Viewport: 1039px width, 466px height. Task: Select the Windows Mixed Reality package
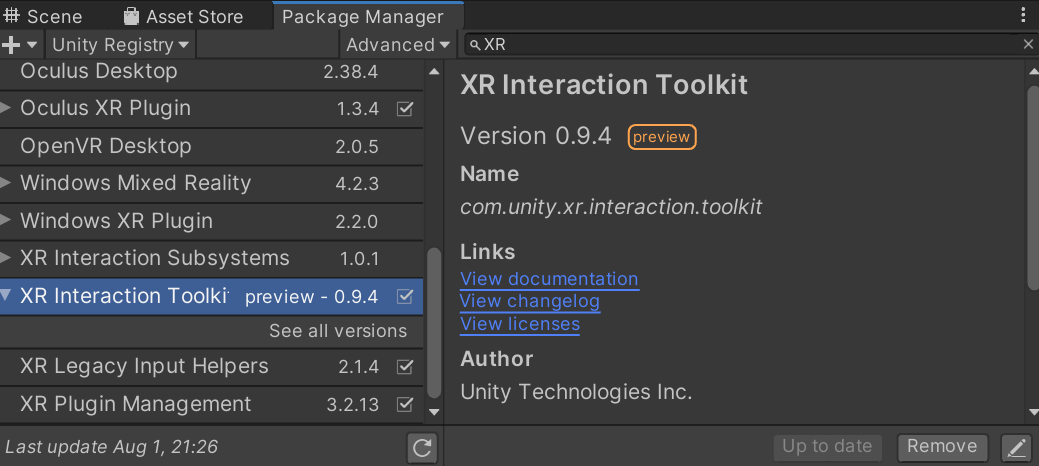211,183
